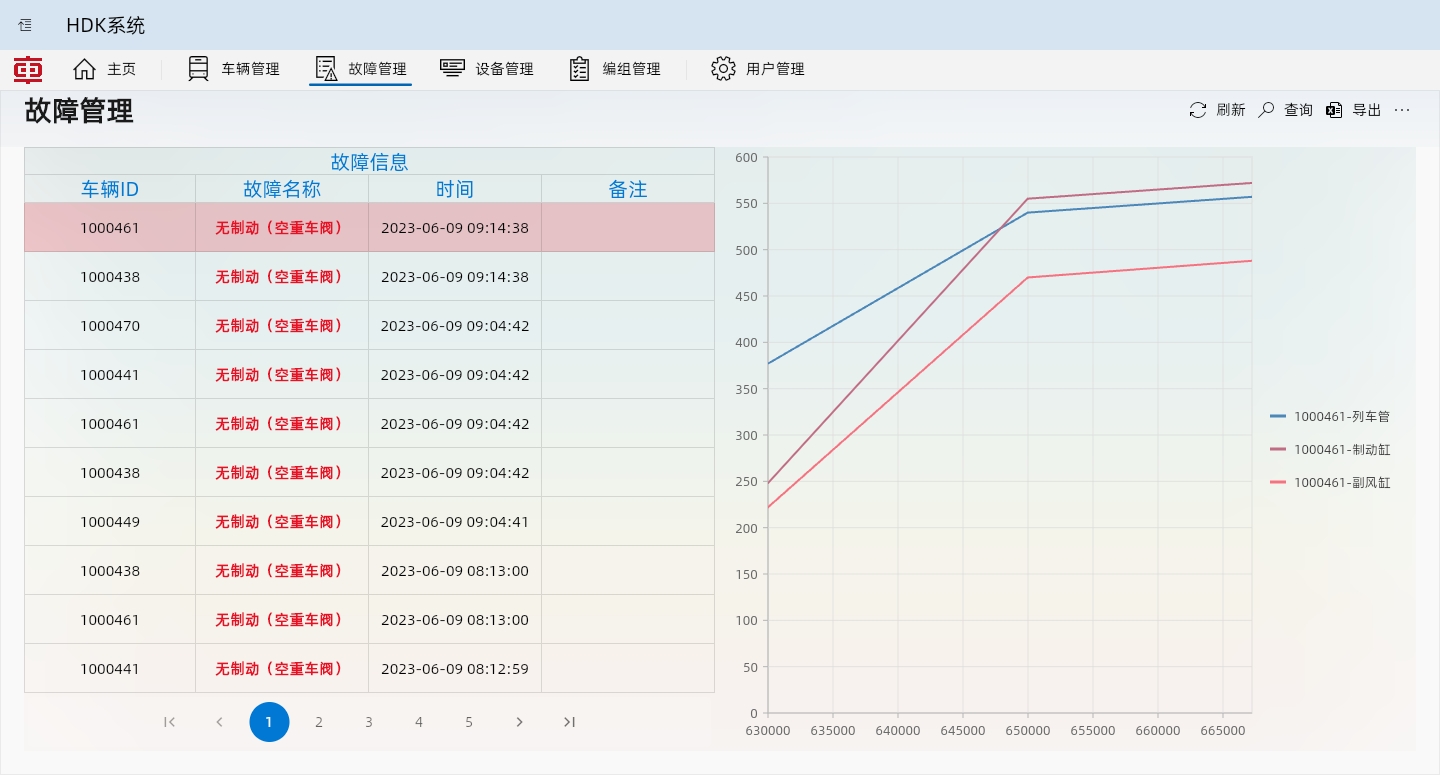Open the 设备管理 tab
This screenshot has height=775, width=1440.
point(487,69)
